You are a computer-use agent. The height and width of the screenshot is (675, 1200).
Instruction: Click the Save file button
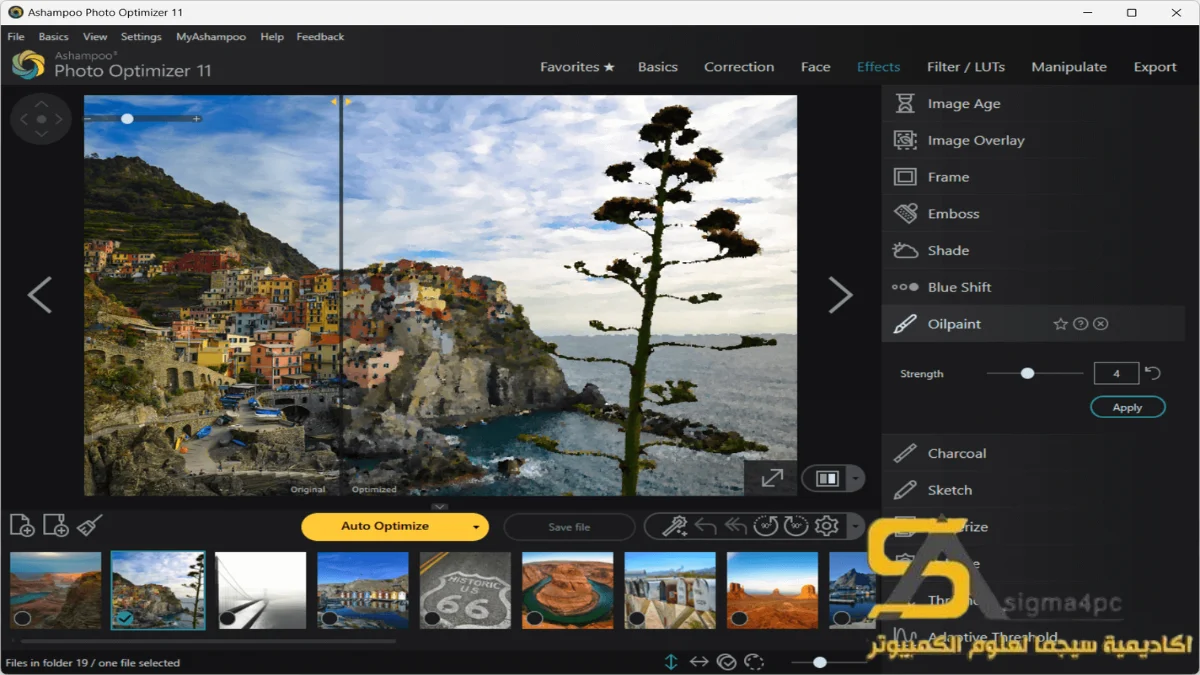point(569,527)
